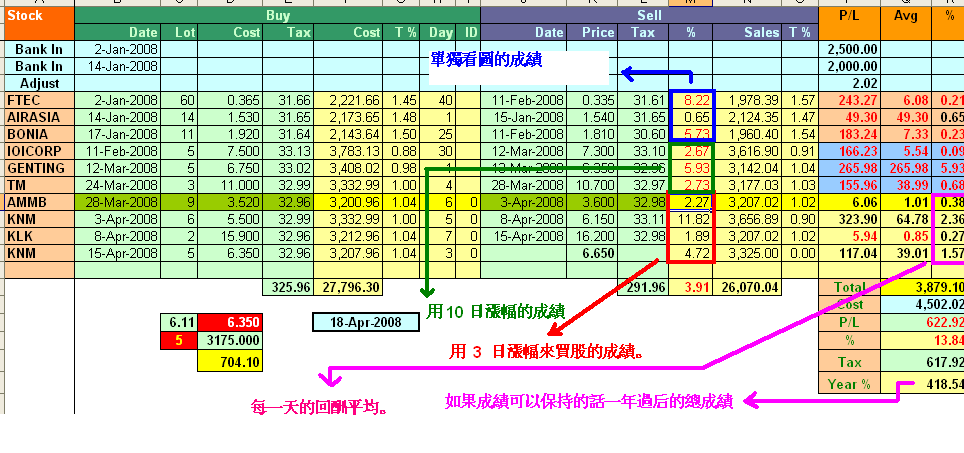This screenshot has height=453, width=964.
Task: Select the P/L column header
Action: pyautogui.click(x=850, y=16)
